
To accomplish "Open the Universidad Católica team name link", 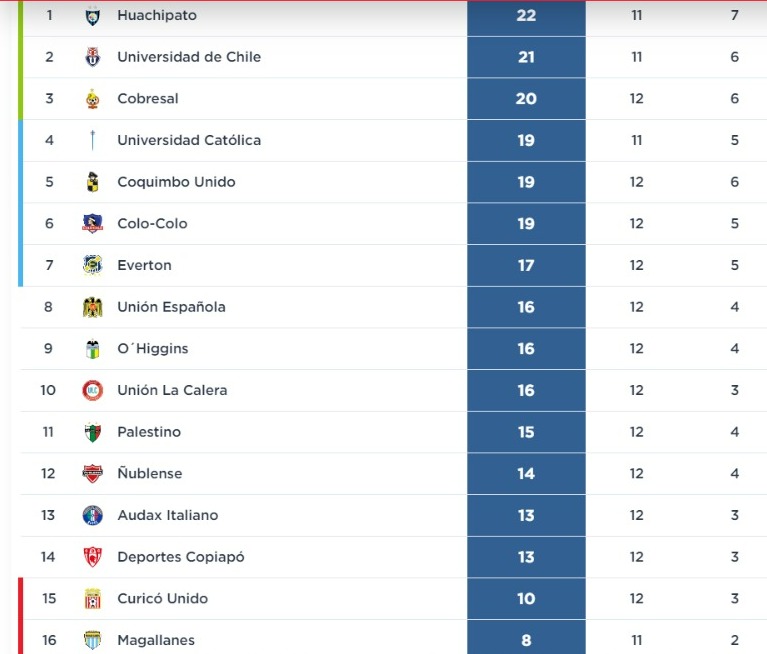I will point(189,140).
